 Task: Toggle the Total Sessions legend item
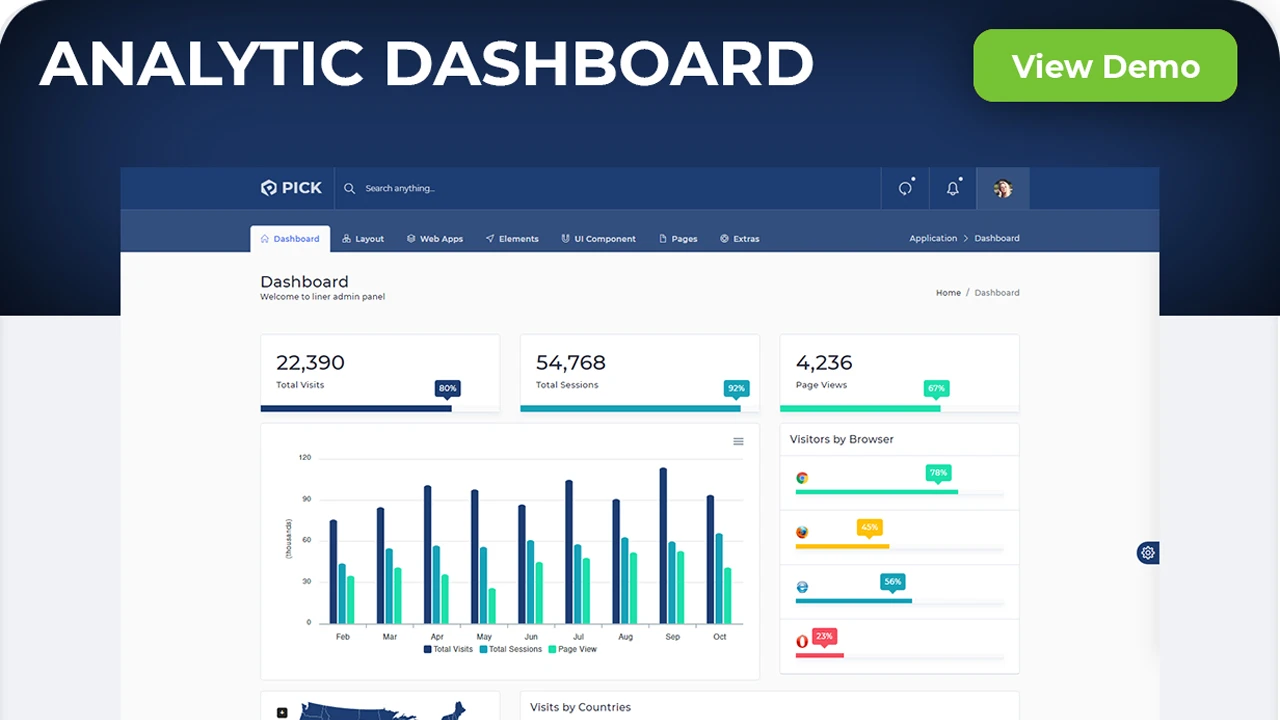point(511,649)
